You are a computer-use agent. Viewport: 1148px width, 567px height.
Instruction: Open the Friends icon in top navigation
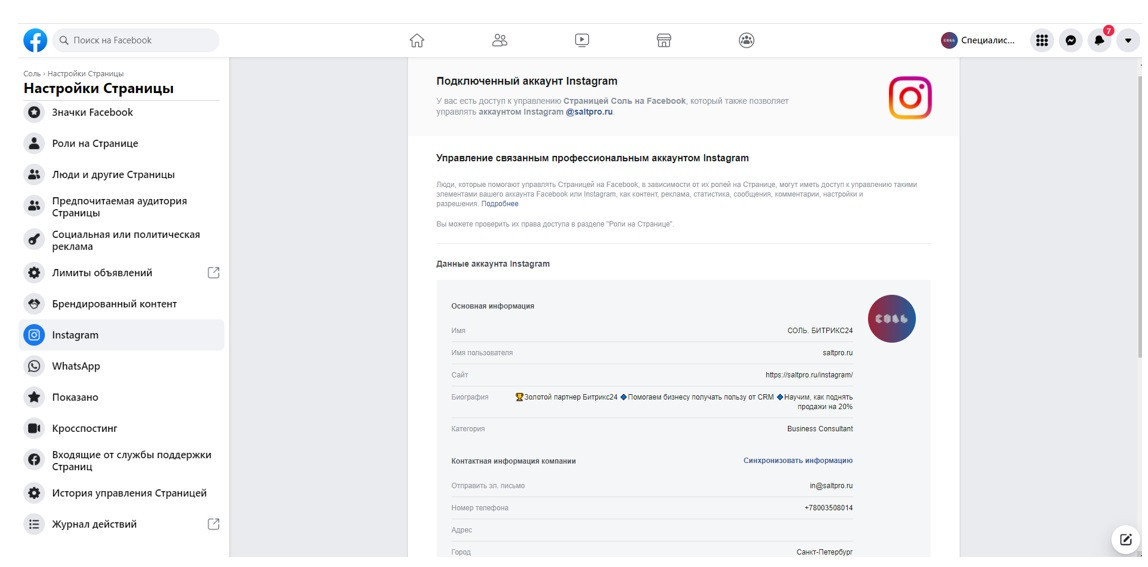pyautogui.click(x=500, y=40)
